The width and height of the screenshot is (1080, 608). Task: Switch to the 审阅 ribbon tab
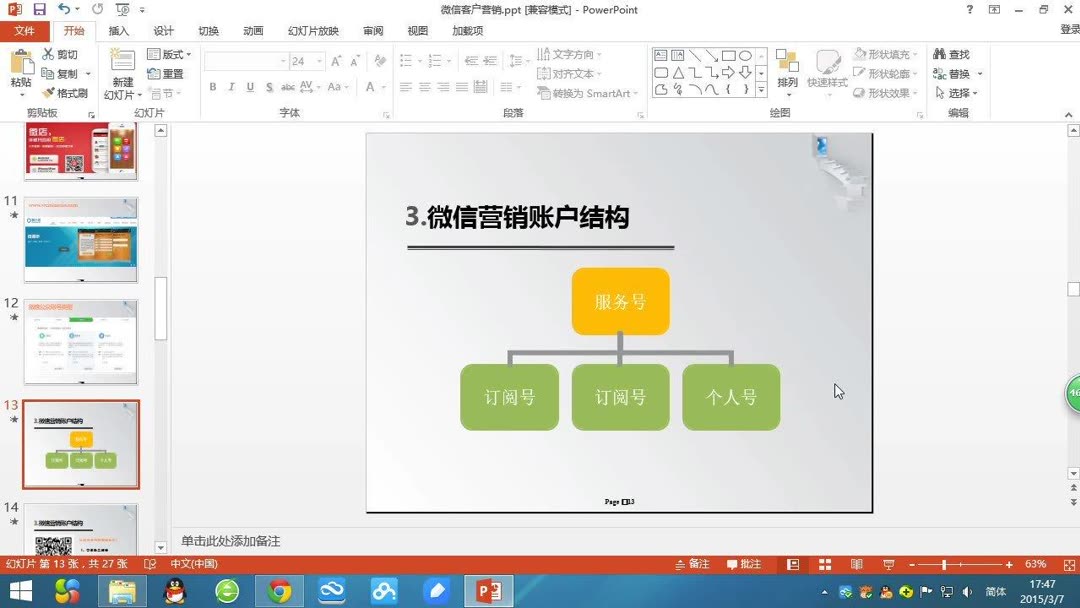[373, 31]
